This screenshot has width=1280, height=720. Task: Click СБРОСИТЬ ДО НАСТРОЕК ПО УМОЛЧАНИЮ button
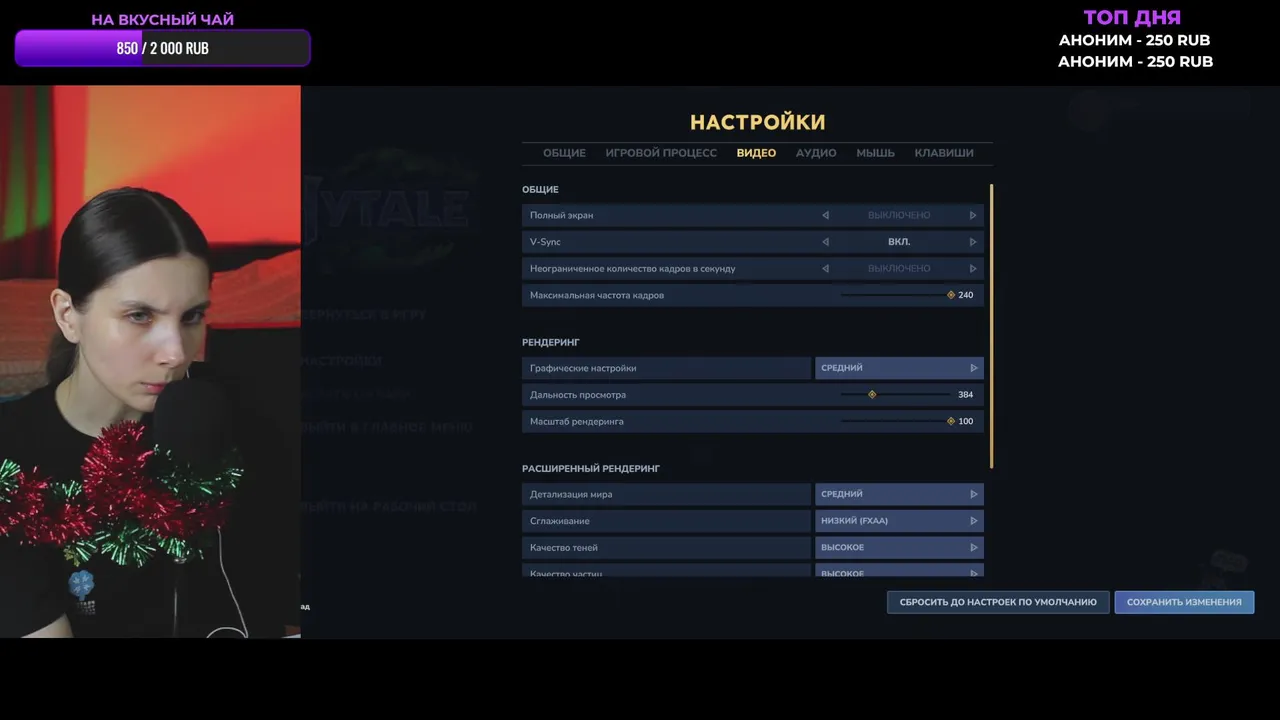pyautogui.click(x=998, y=602)
